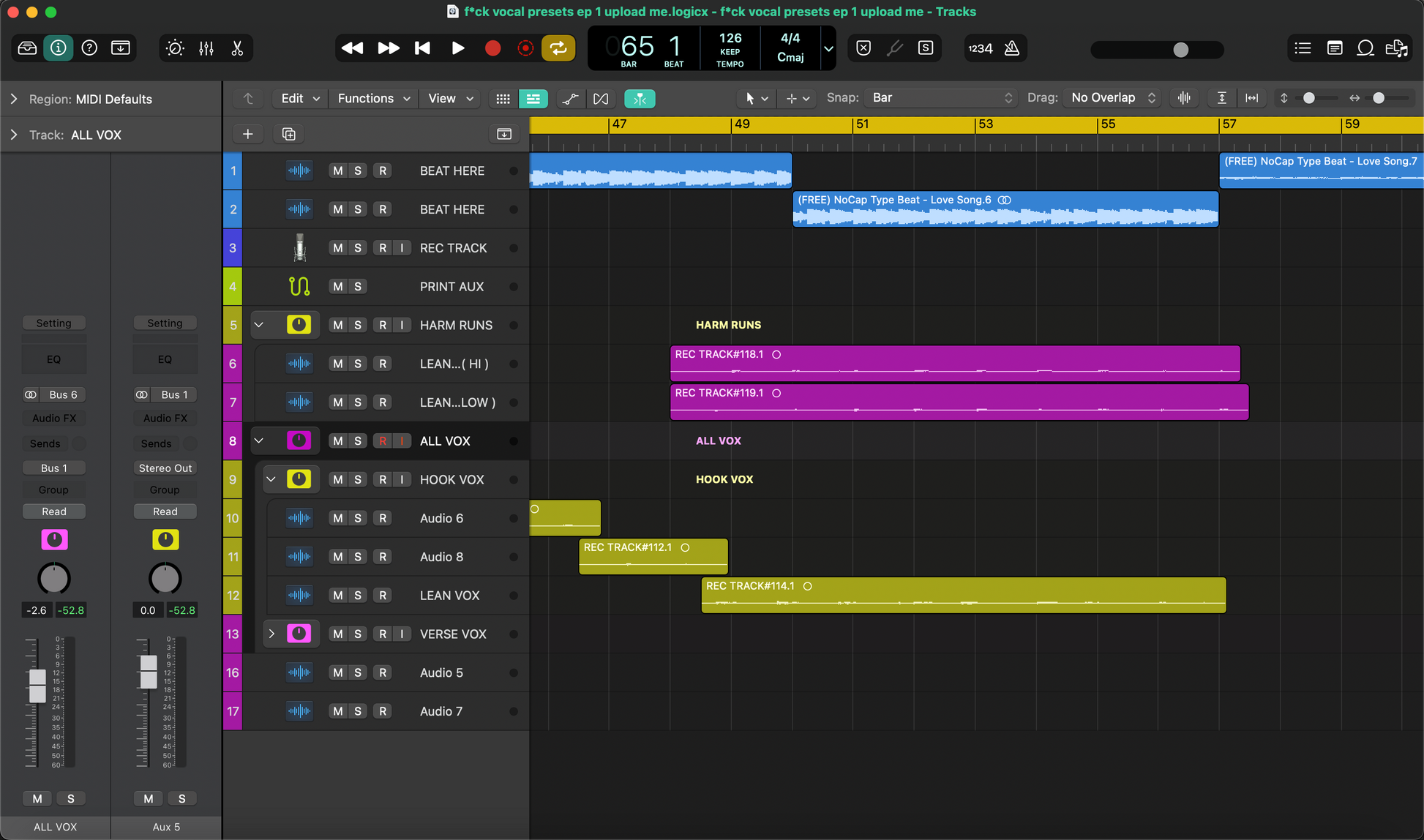Click the Bus 6 input slot

pos(63,395)
